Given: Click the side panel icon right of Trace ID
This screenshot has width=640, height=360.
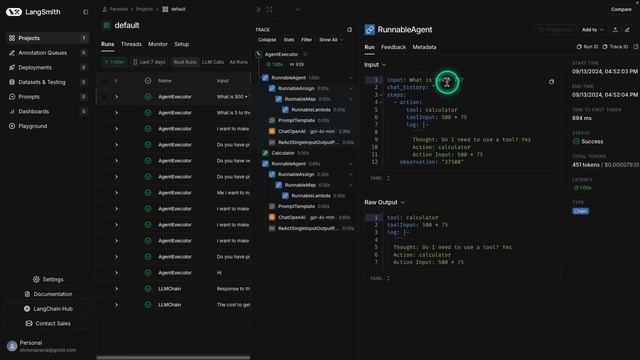Looking at the screenshot, I should tap(636, 47).
